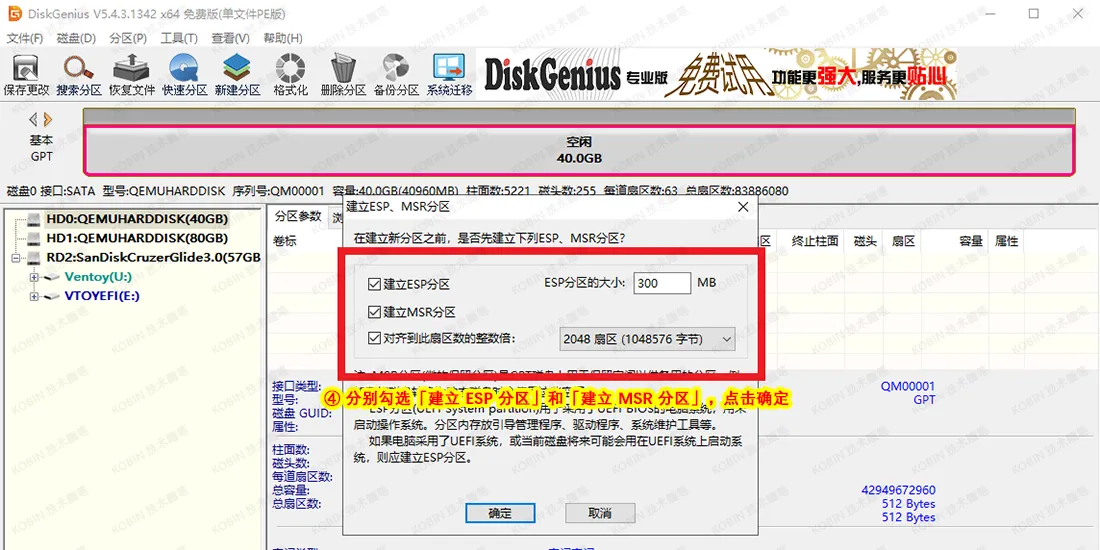Select the Format (格式化) toolbar icon

[x=290, y=75]
